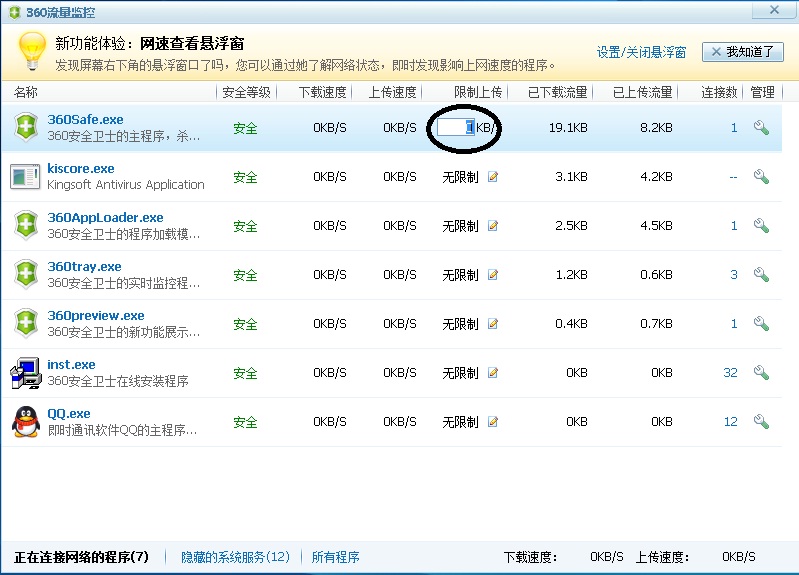Click the 360AppLoader.exe shield icon
The height and width of the screenshot is (575, 799).
coord(26,225)
